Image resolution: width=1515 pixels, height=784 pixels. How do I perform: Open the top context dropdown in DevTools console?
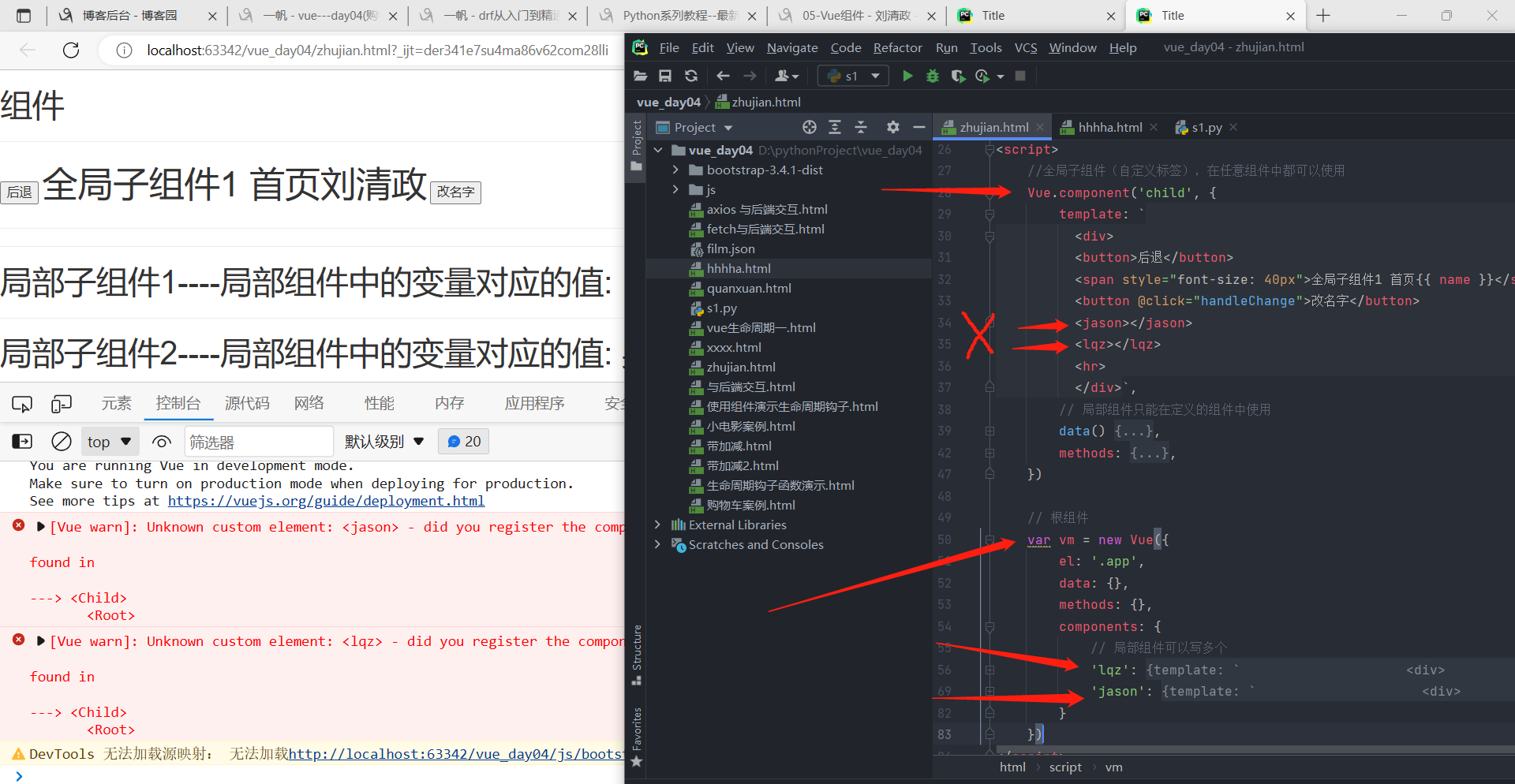[110, 442]
